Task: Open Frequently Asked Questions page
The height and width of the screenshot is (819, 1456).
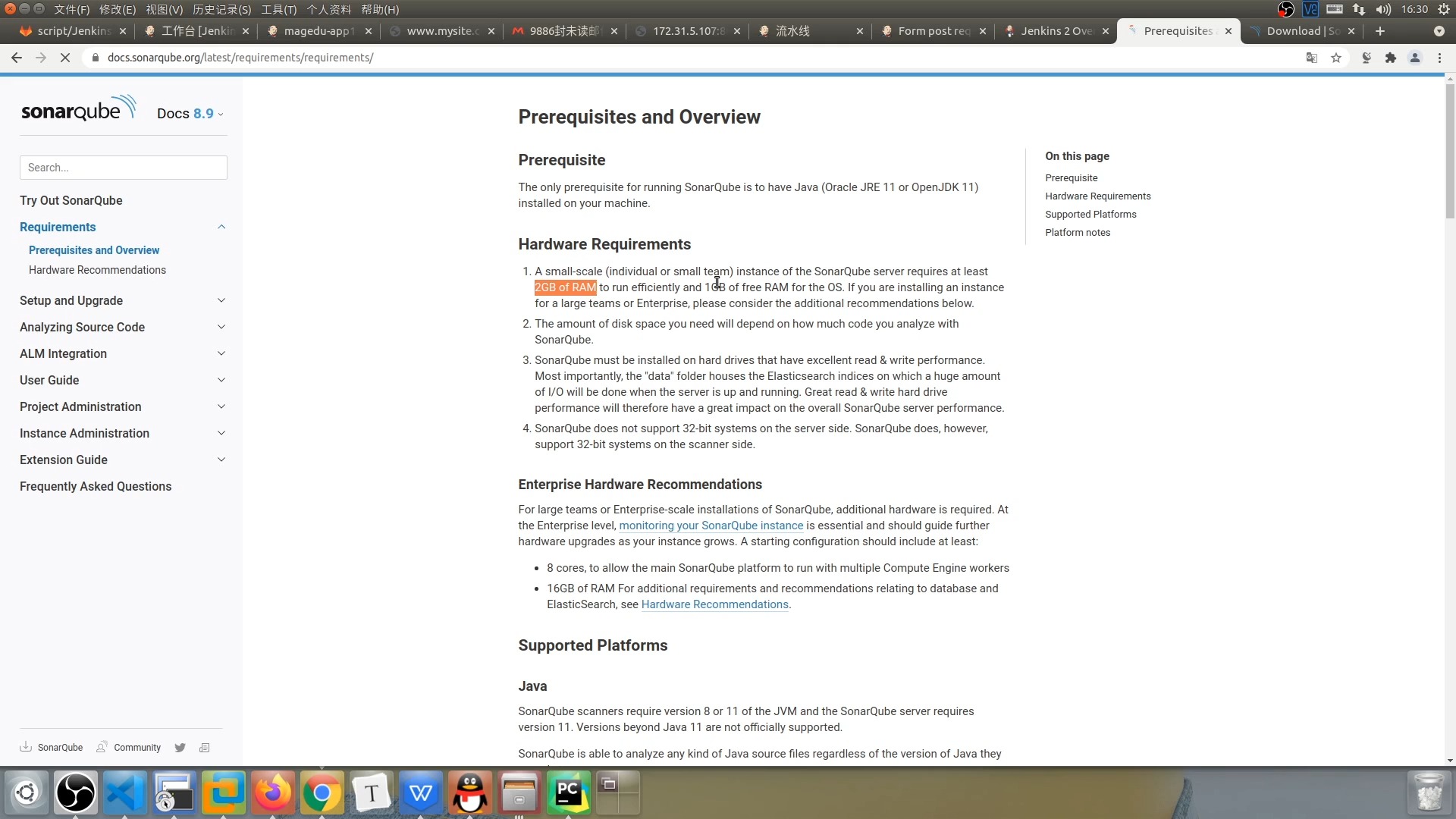Action: pos(96,486)
